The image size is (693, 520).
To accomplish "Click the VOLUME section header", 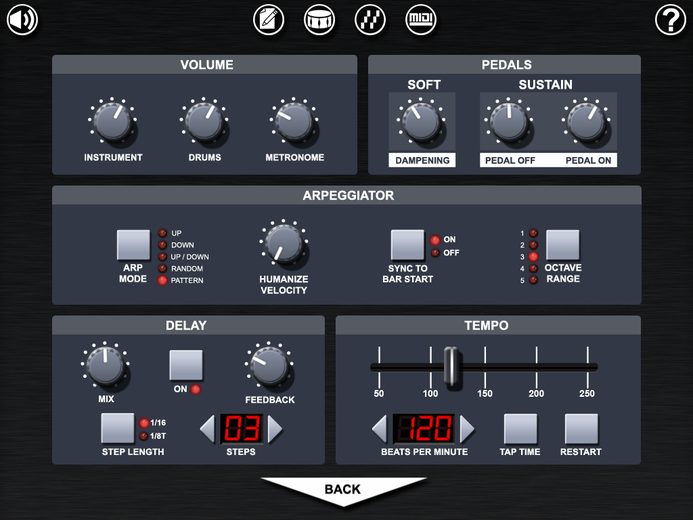I will tap(205, 65).
